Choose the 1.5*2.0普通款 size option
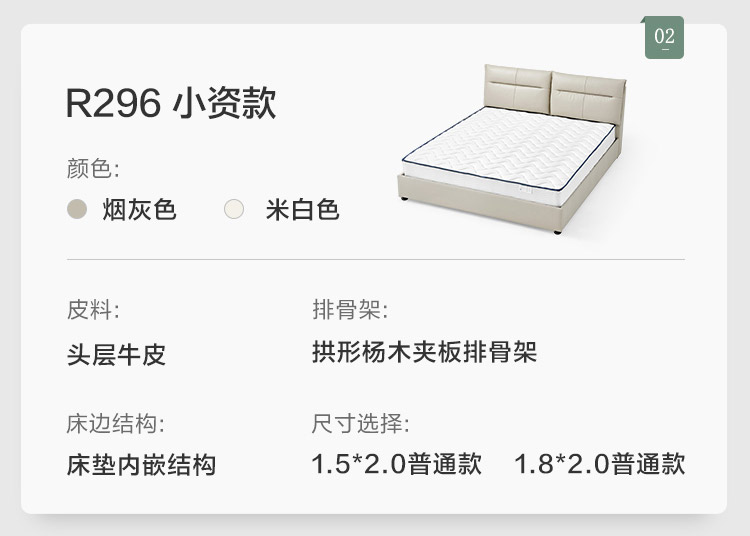The height and width of the screenshot is (536, 750). click(396, 464)
